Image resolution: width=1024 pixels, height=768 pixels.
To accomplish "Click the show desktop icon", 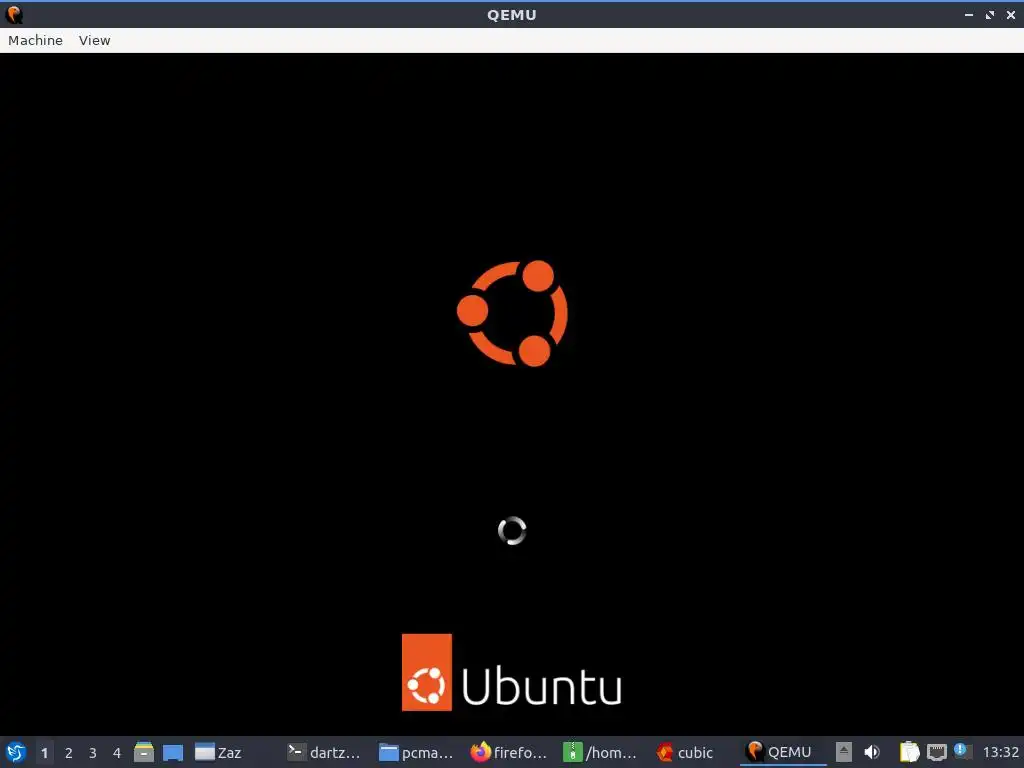I will pos(173,752).
